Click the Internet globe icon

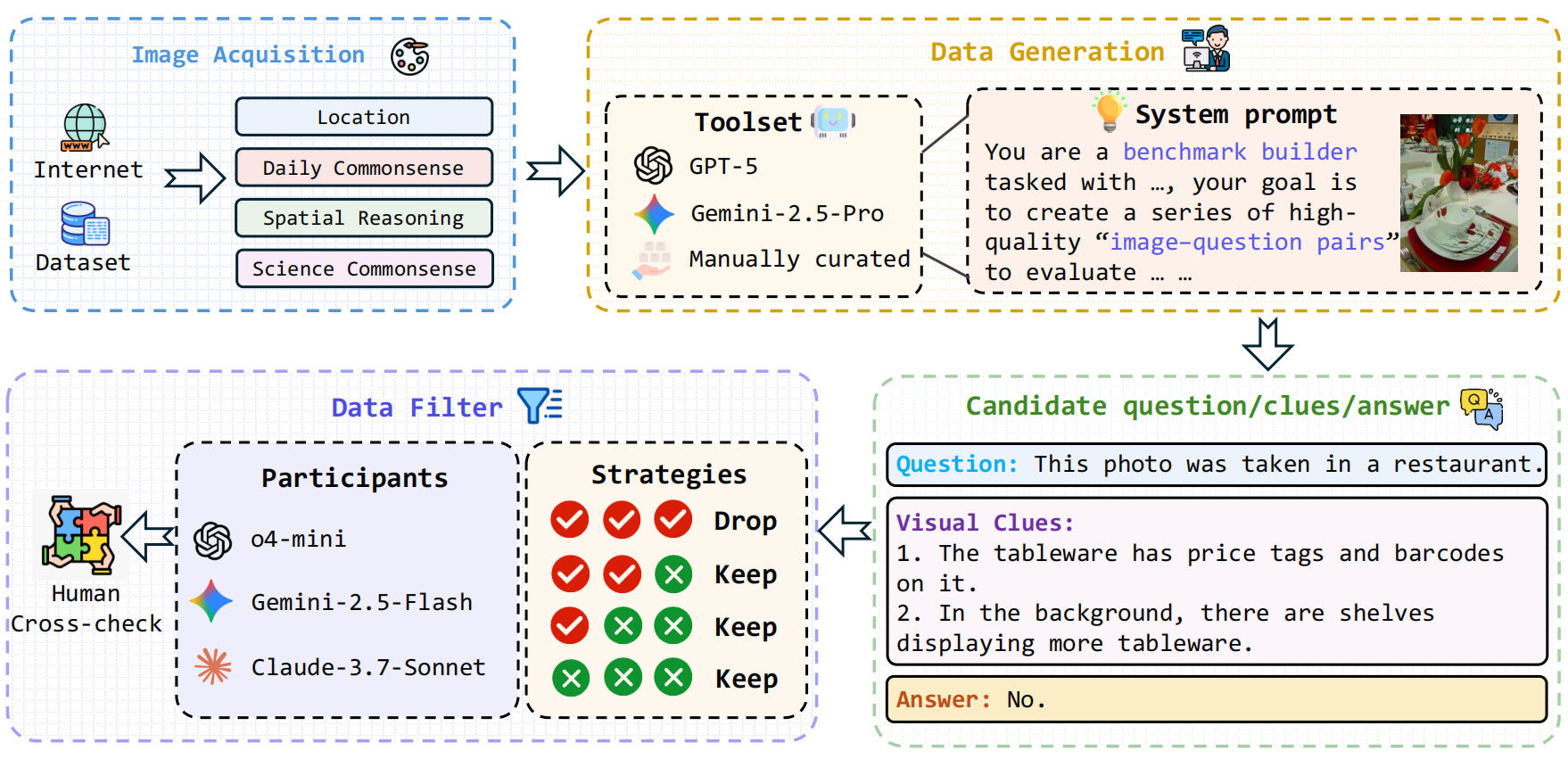point(85,127)
